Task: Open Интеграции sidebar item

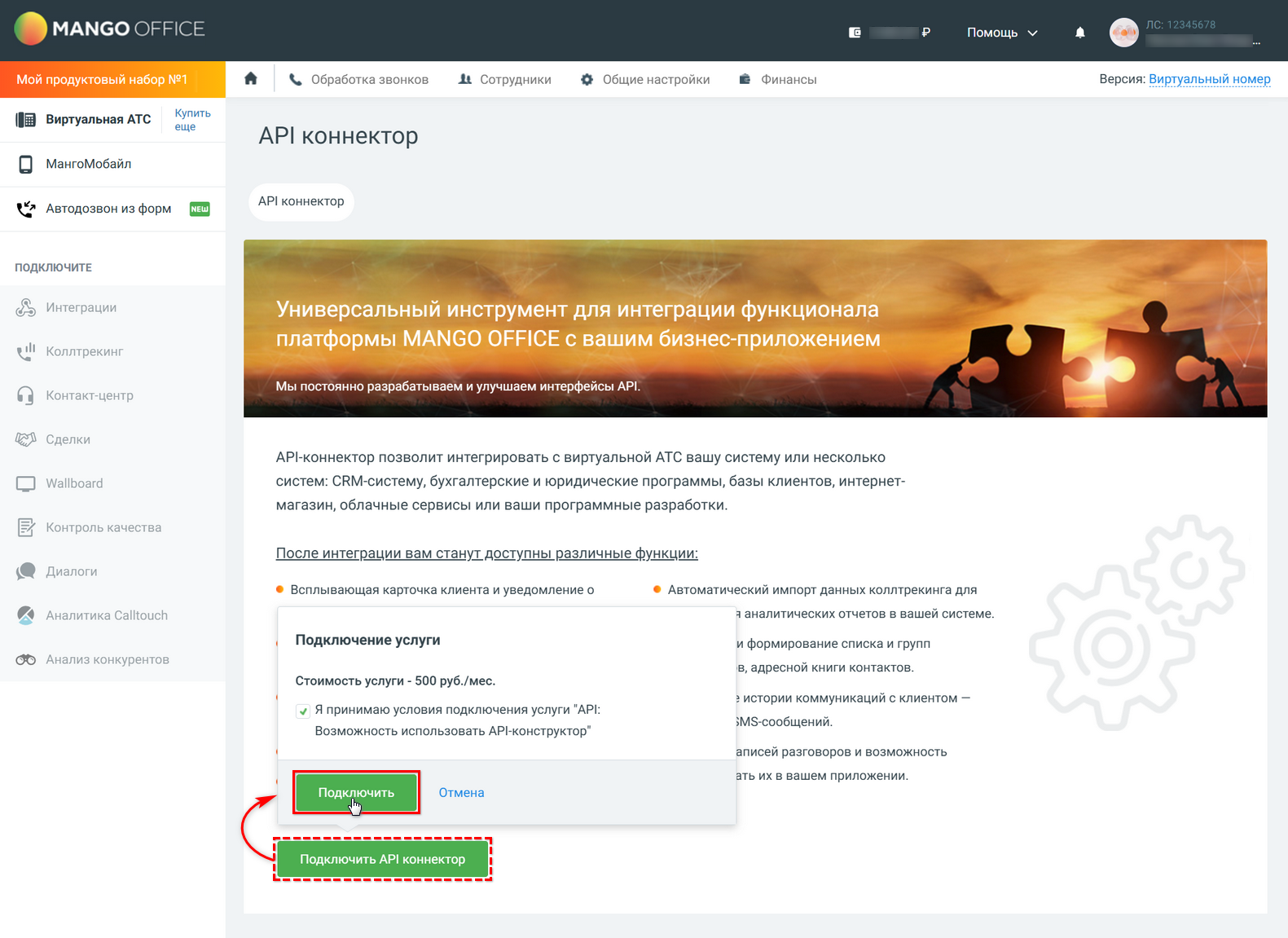Action: (112, 307)
